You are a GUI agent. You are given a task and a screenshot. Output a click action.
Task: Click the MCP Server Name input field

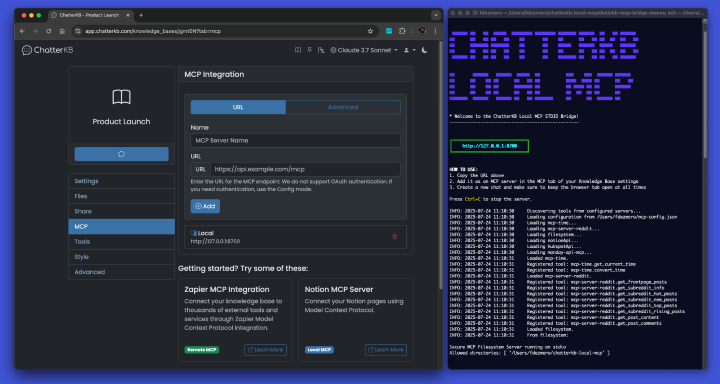pyautogui.click(x=295, y=141)
